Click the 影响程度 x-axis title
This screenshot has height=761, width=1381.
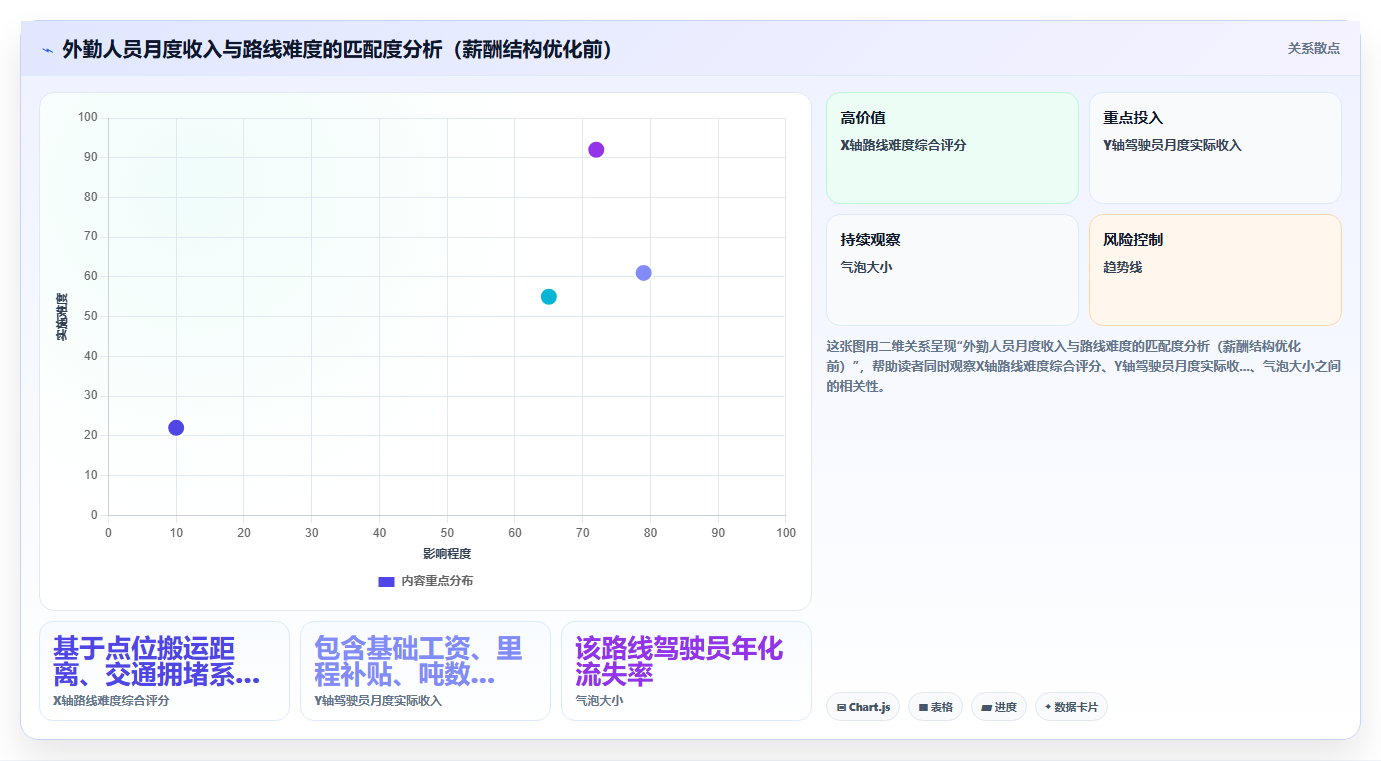point(447,554)
